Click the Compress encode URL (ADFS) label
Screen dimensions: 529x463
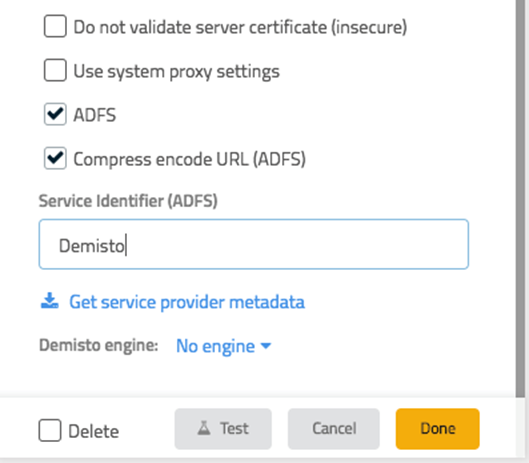[190, 159]
